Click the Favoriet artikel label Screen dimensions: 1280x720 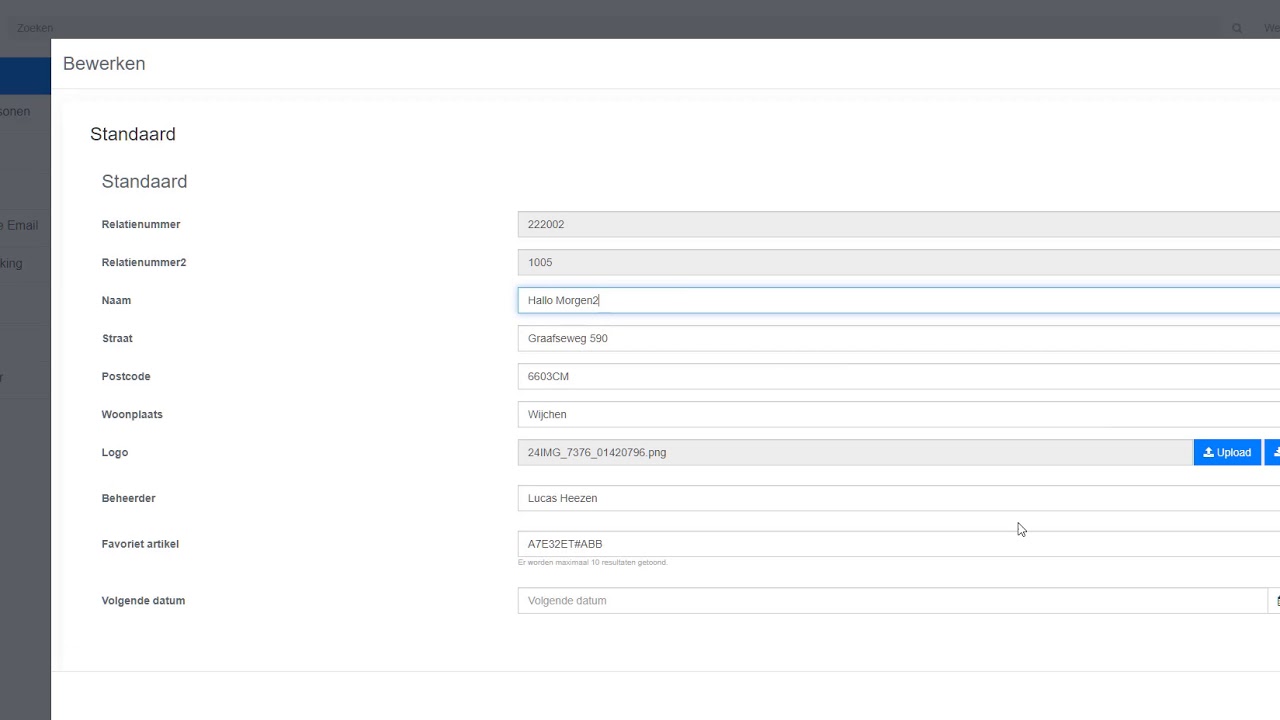140,544
